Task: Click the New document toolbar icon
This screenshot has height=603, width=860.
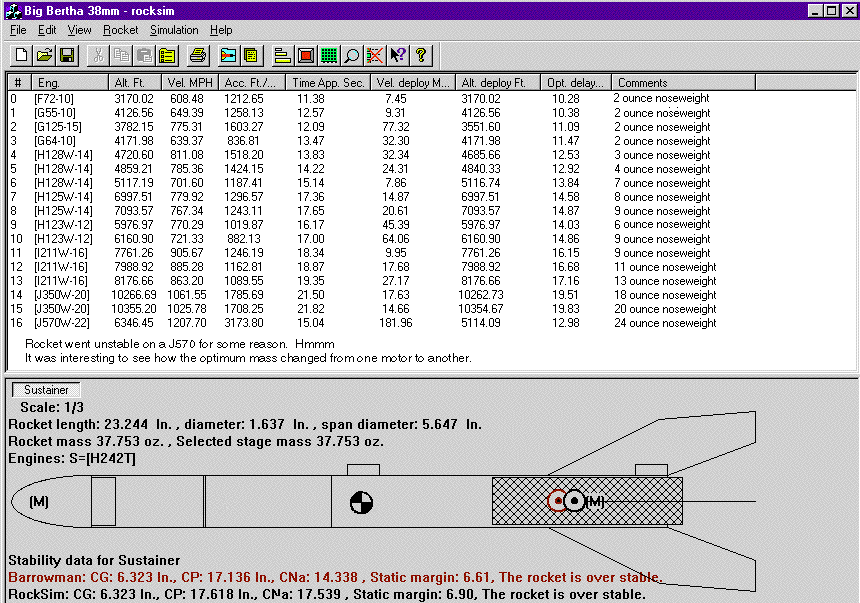Action: click(x=23, y=55)
